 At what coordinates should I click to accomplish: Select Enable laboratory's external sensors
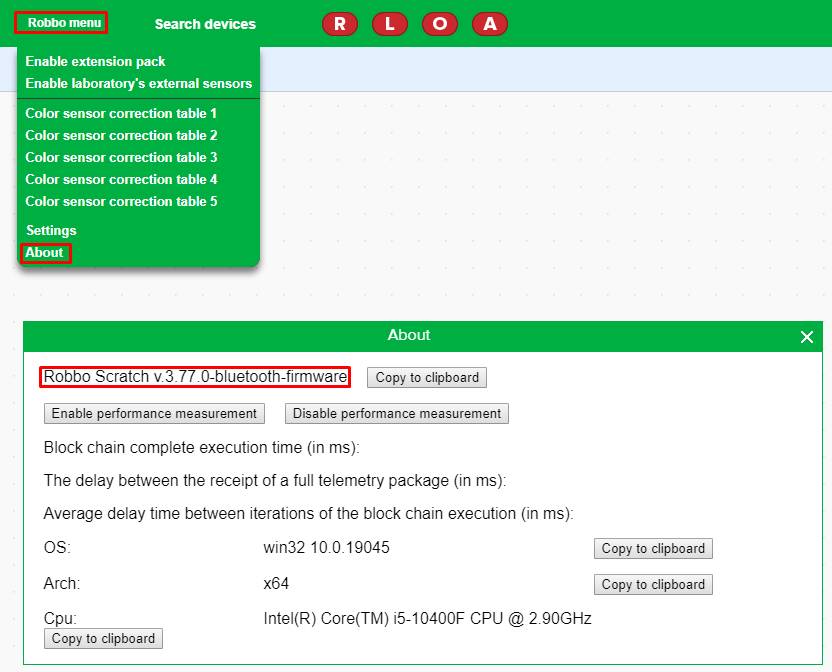point(138,83)
